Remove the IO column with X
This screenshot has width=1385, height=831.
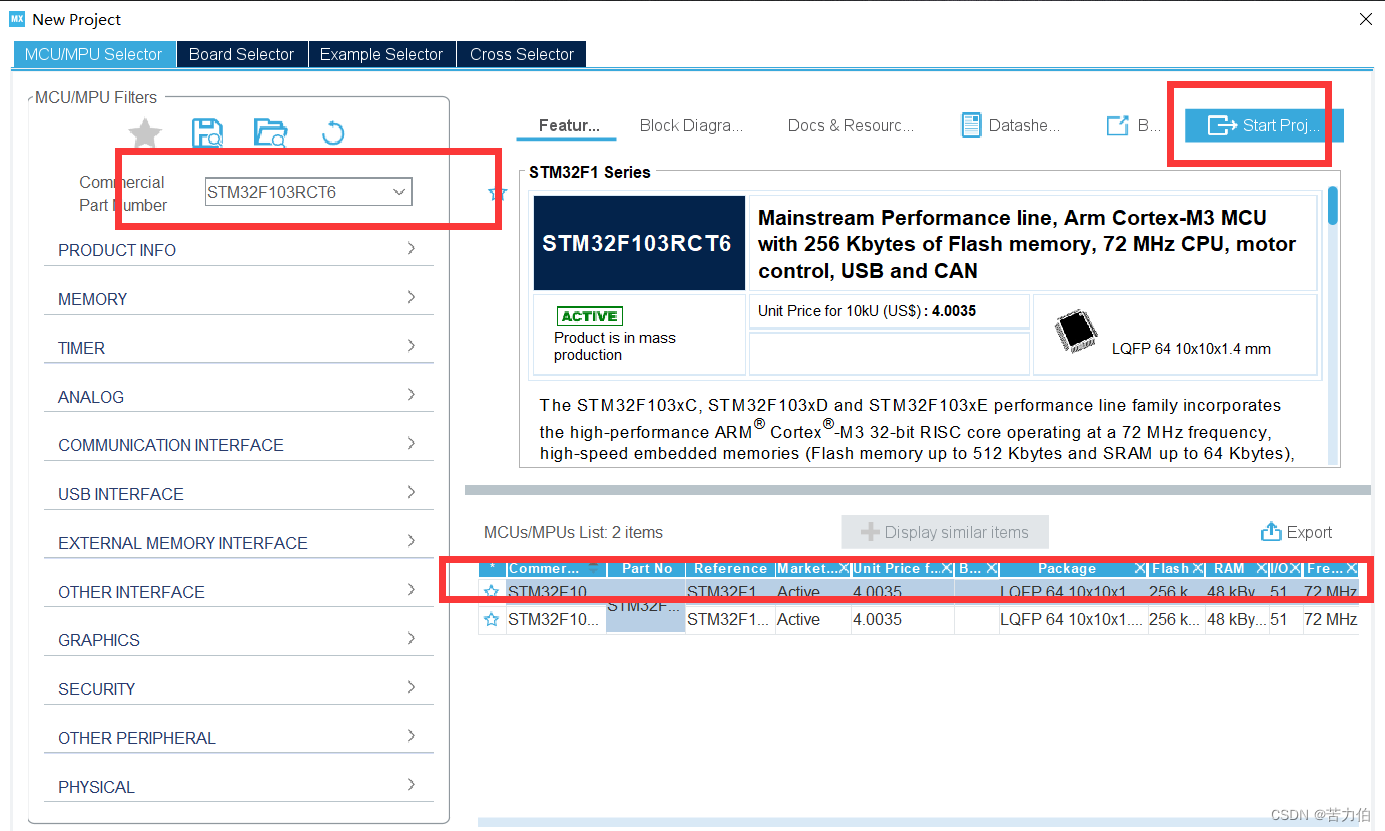click(x=1296, y=568)
